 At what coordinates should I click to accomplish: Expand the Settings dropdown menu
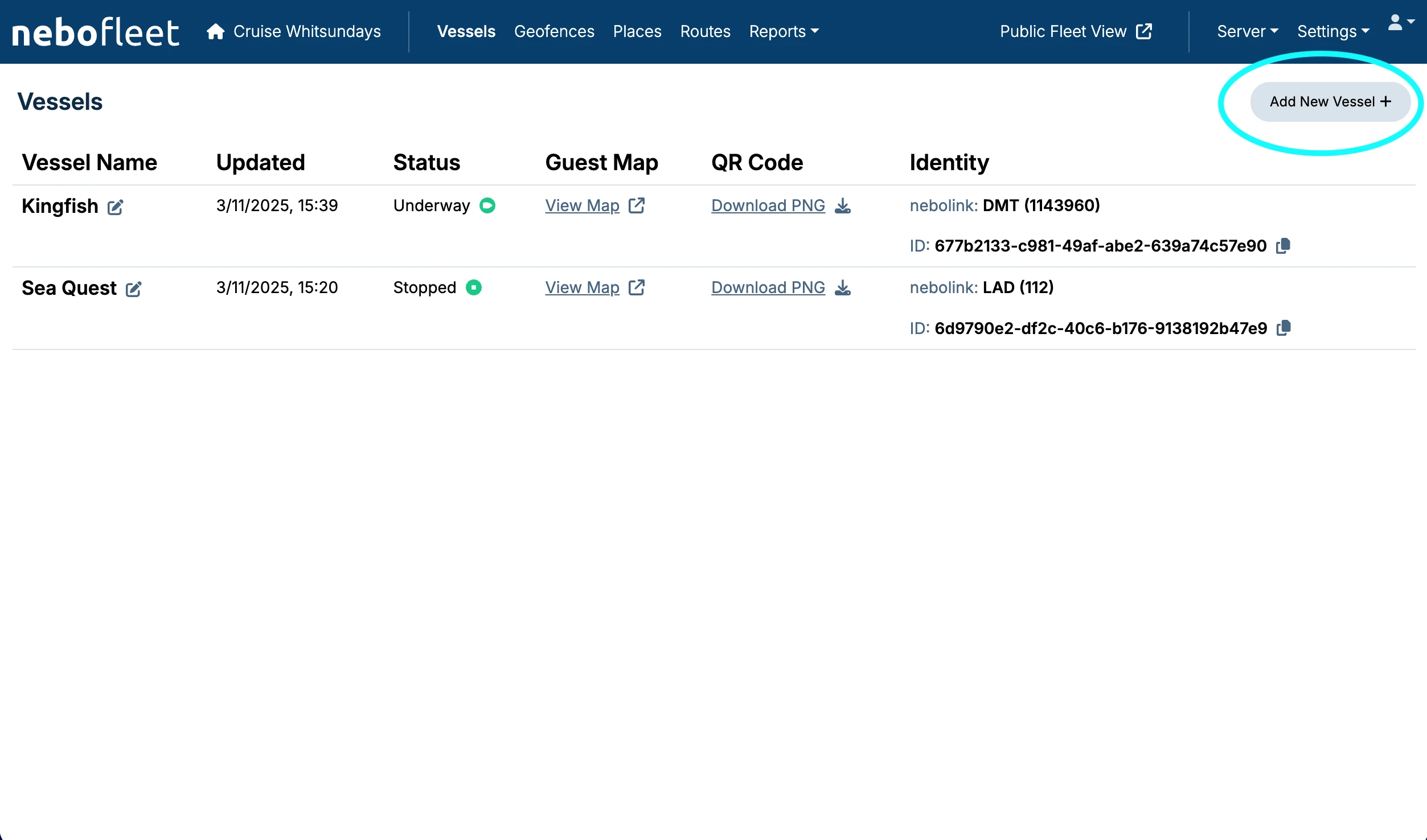click(x=1332, y=31)
